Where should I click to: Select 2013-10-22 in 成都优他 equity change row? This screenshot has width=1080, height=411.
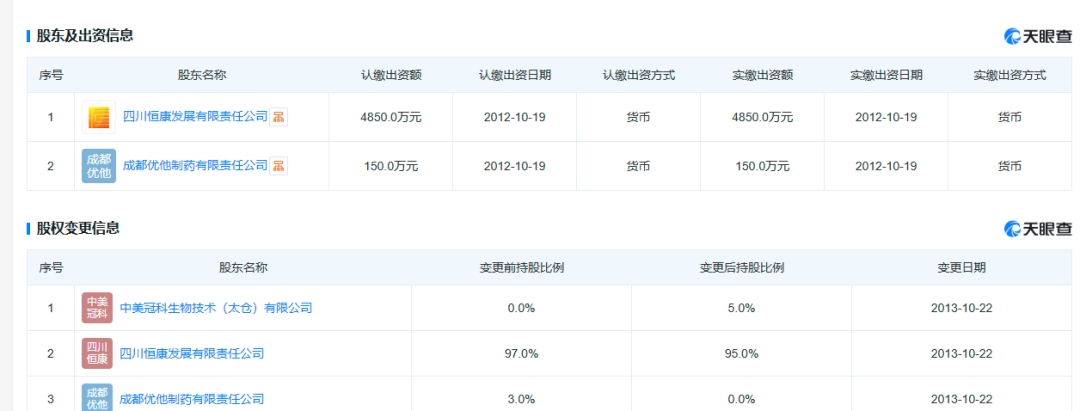(962, 399)
